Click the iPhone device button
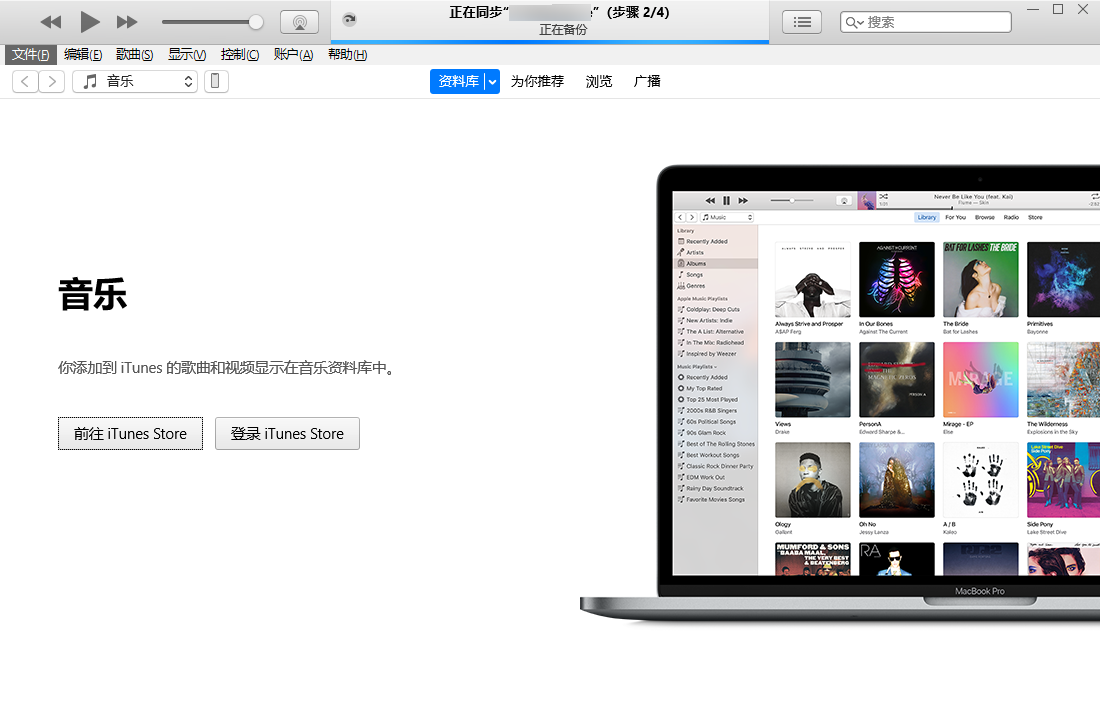 pos(216,81)
